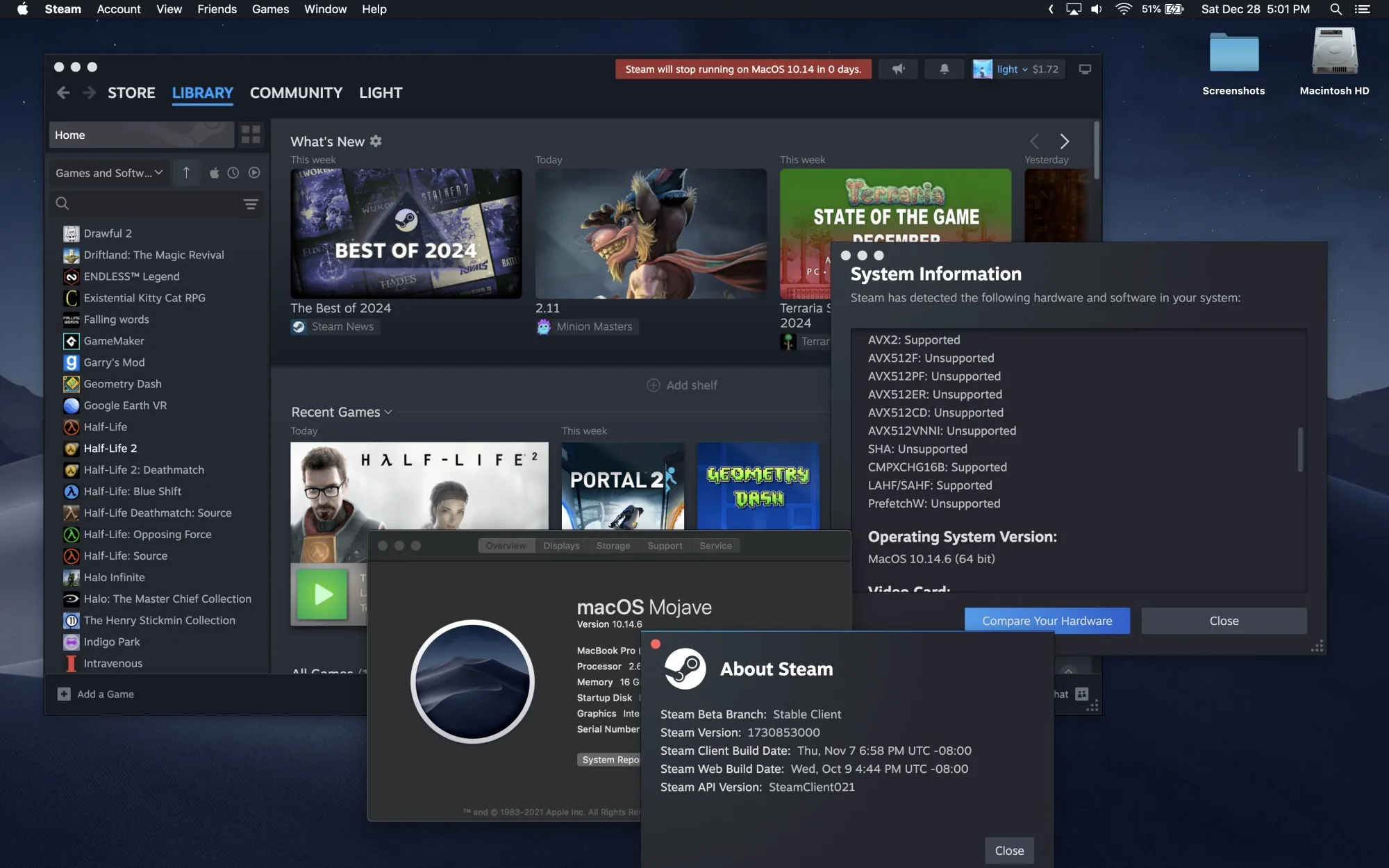This screenshot has height=868, width=1389.
Task: Open What's New settings gear
Action: (376, 141)
